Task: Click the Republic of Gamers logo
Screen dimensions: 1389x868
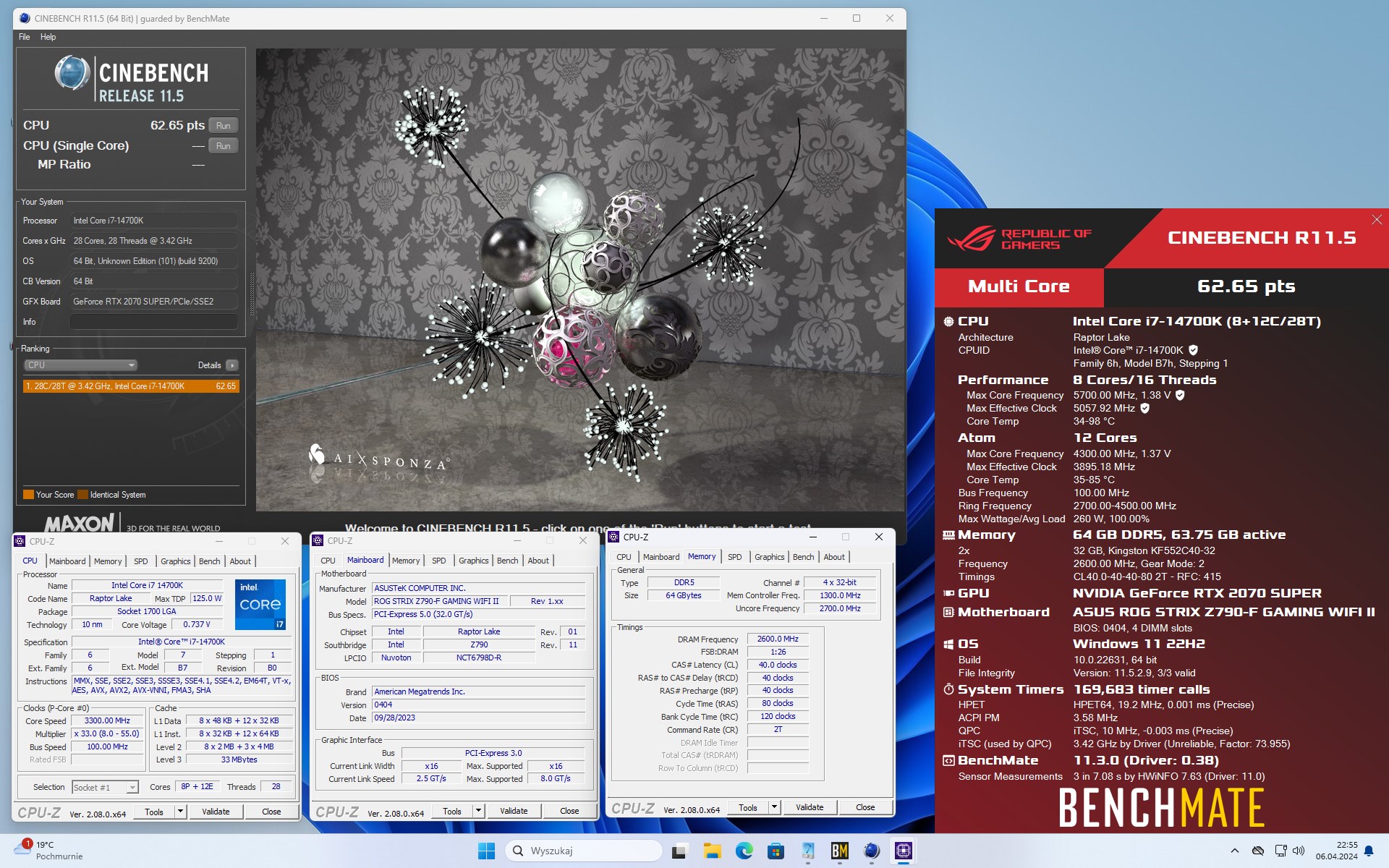Action: (x=1019, y=239)
